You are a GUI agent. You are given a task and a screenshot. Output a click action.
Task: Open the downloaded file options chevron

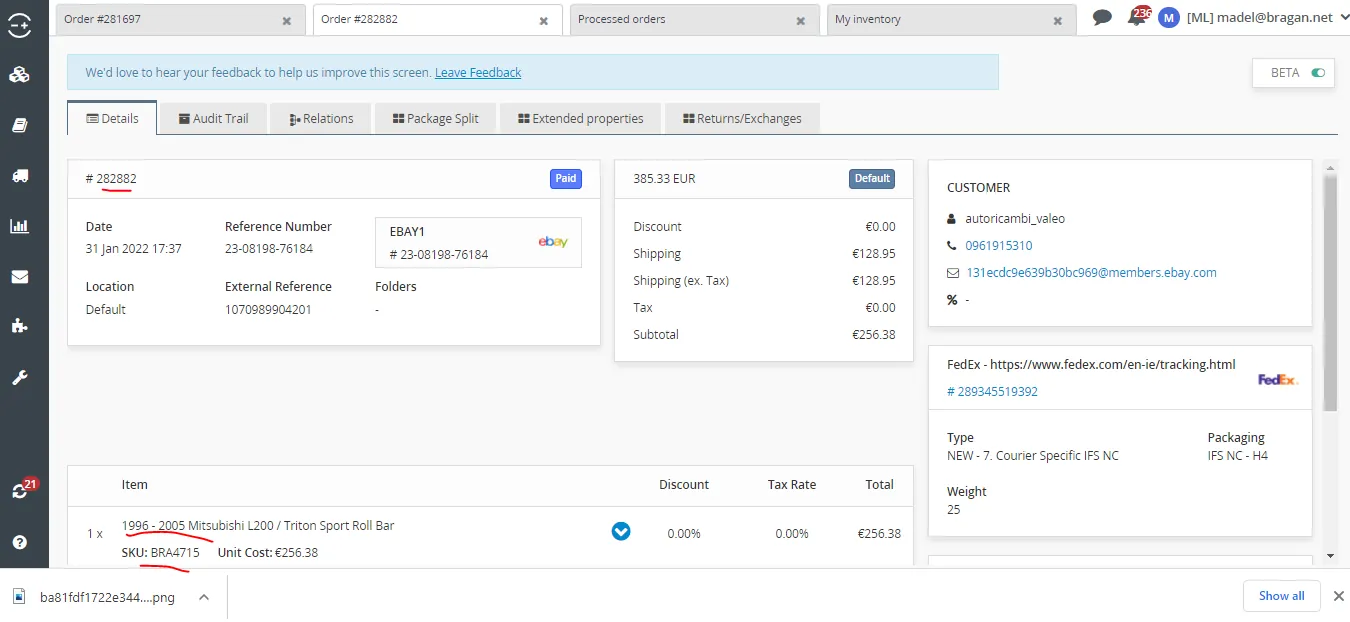pos(203,597)
